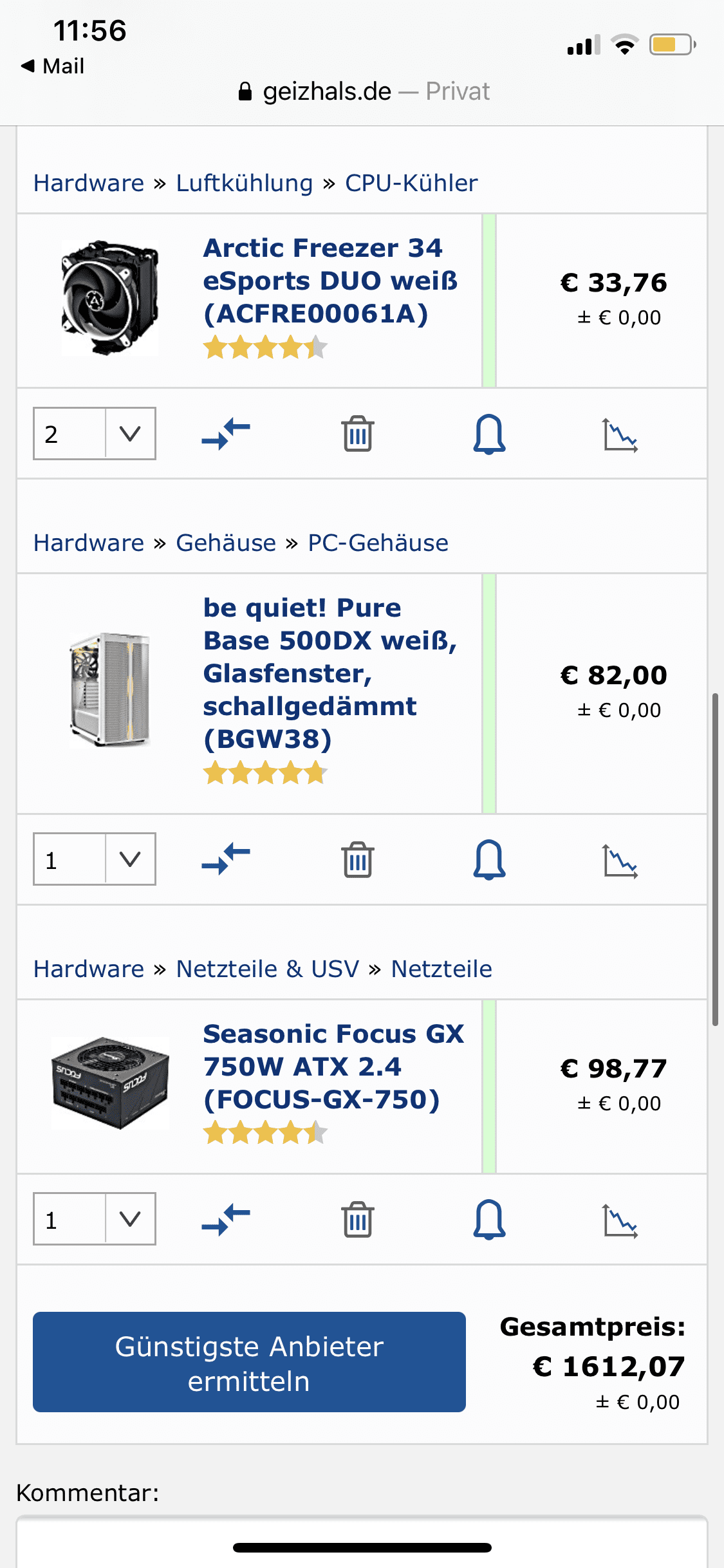
Task: Navigate to PC-Gehäuse breadcrumb link
Action: 378,543
